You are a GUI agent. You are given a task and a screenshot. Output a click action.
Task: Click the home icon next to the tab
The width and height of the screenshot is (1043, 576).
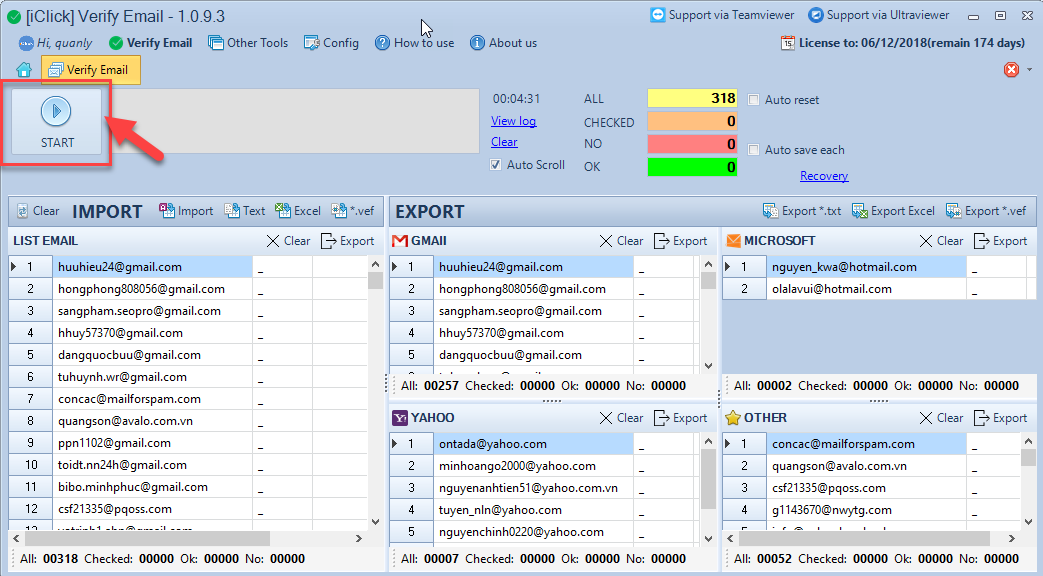tap(24, 70)
